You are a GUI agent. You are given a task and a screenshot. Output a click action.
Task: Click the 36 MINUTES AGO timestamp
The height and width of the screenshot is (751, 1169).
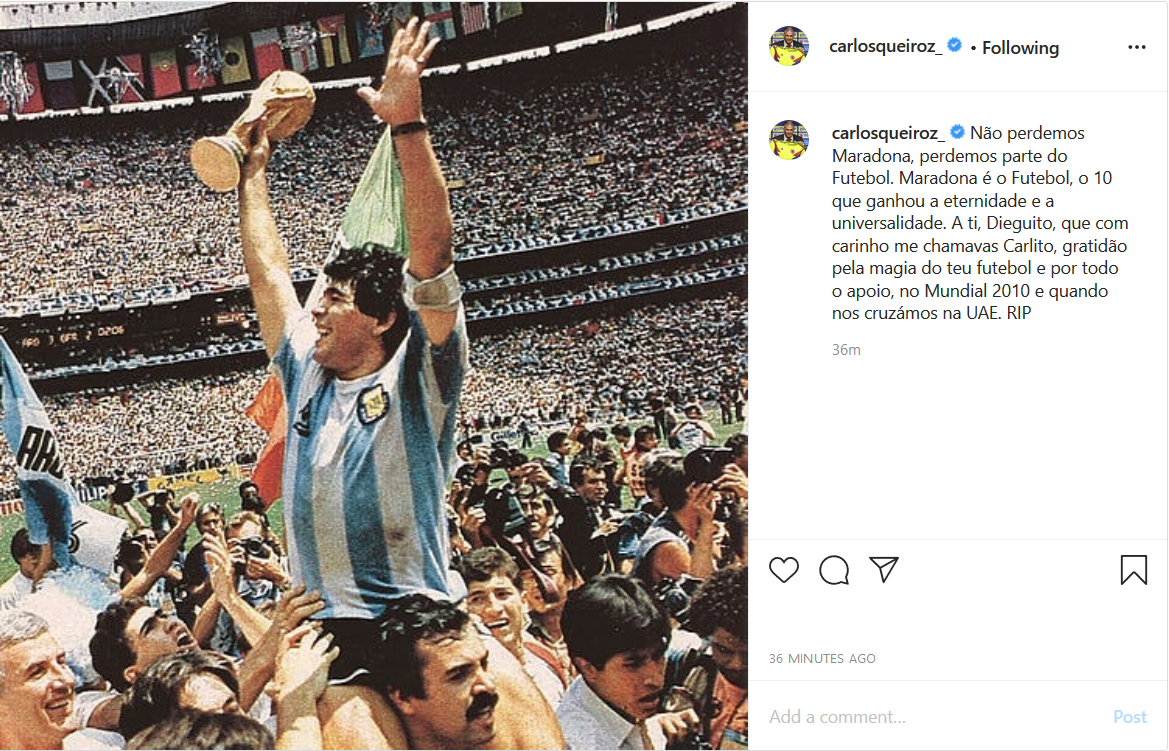tap(822, 659)
